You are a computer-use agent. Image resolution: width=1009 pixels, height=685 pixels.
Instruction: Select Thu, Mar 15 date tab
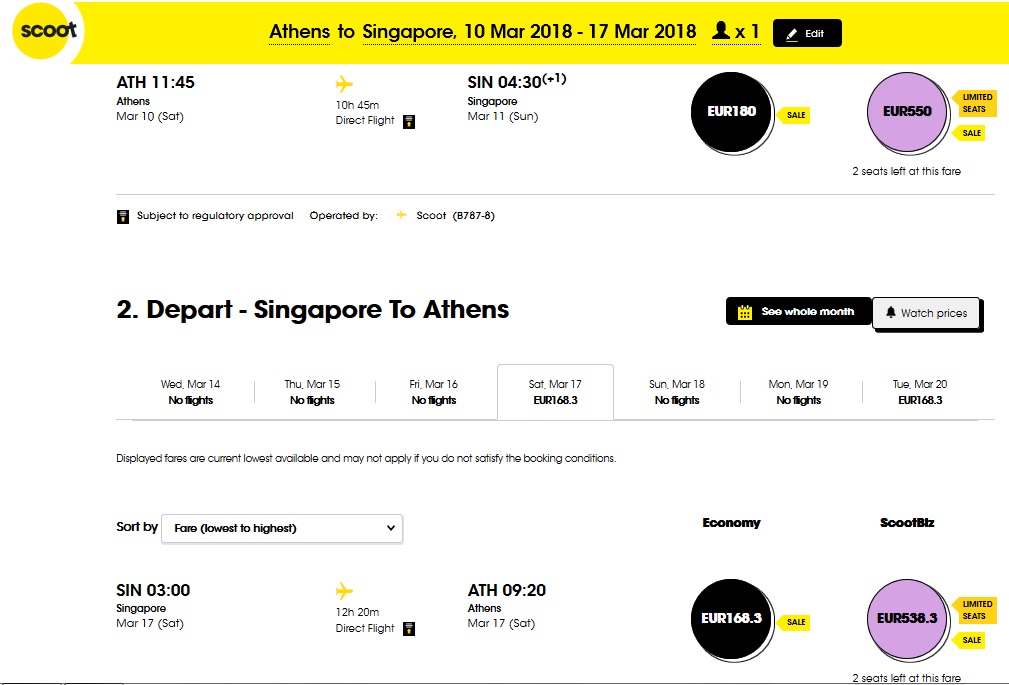pos(312,392)
